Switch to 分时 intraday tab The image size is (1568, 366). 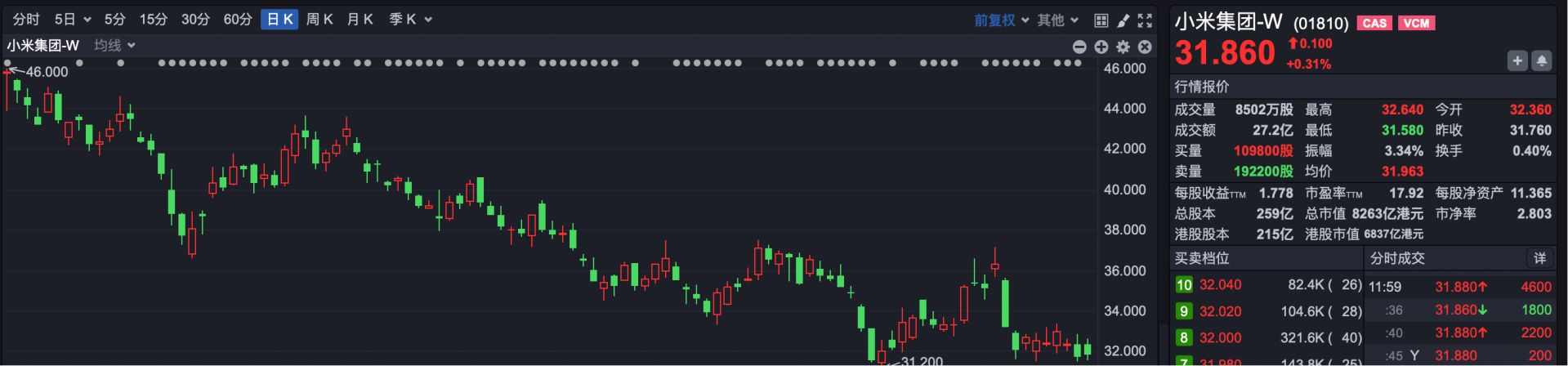(x=26, y=19)
